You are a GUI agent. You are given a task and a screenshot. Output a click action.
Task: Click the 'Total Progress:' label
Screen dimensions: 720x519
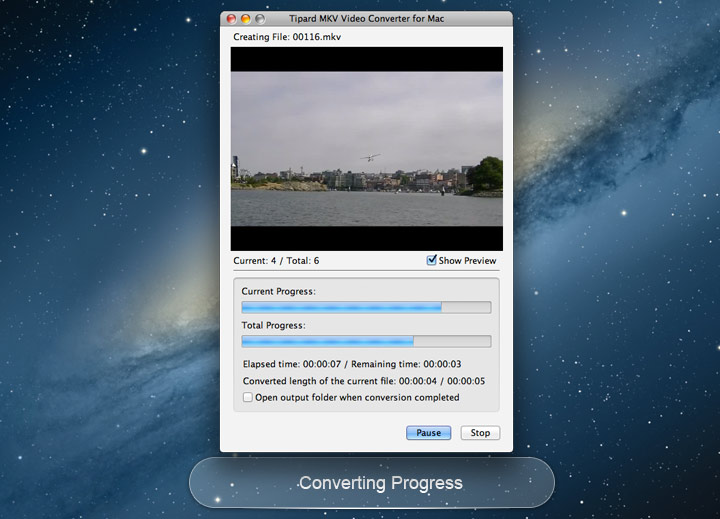[x=273, y=325]
